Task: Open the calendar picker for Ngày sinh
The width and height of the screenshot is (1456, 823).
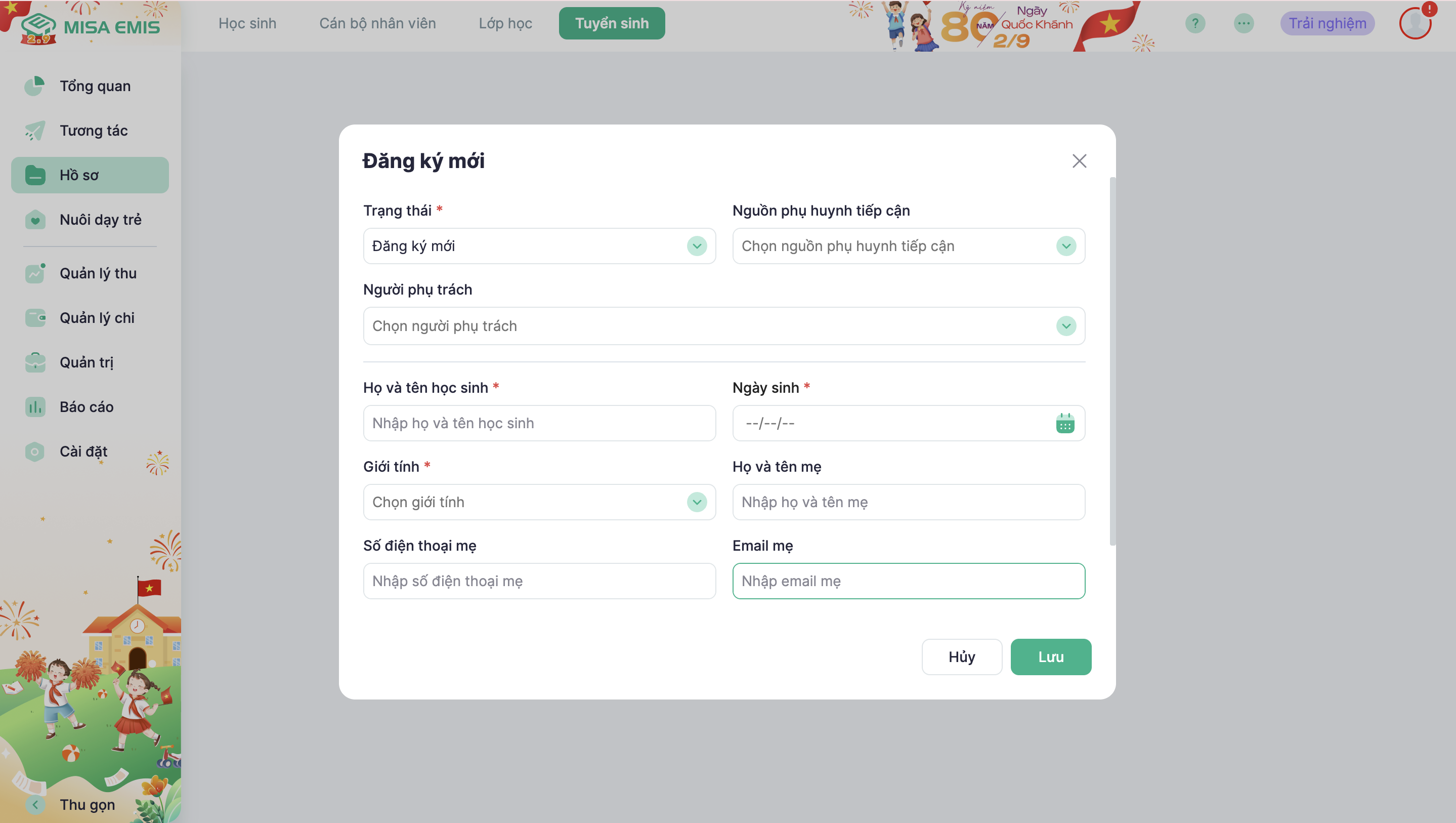Action: 1065,423
